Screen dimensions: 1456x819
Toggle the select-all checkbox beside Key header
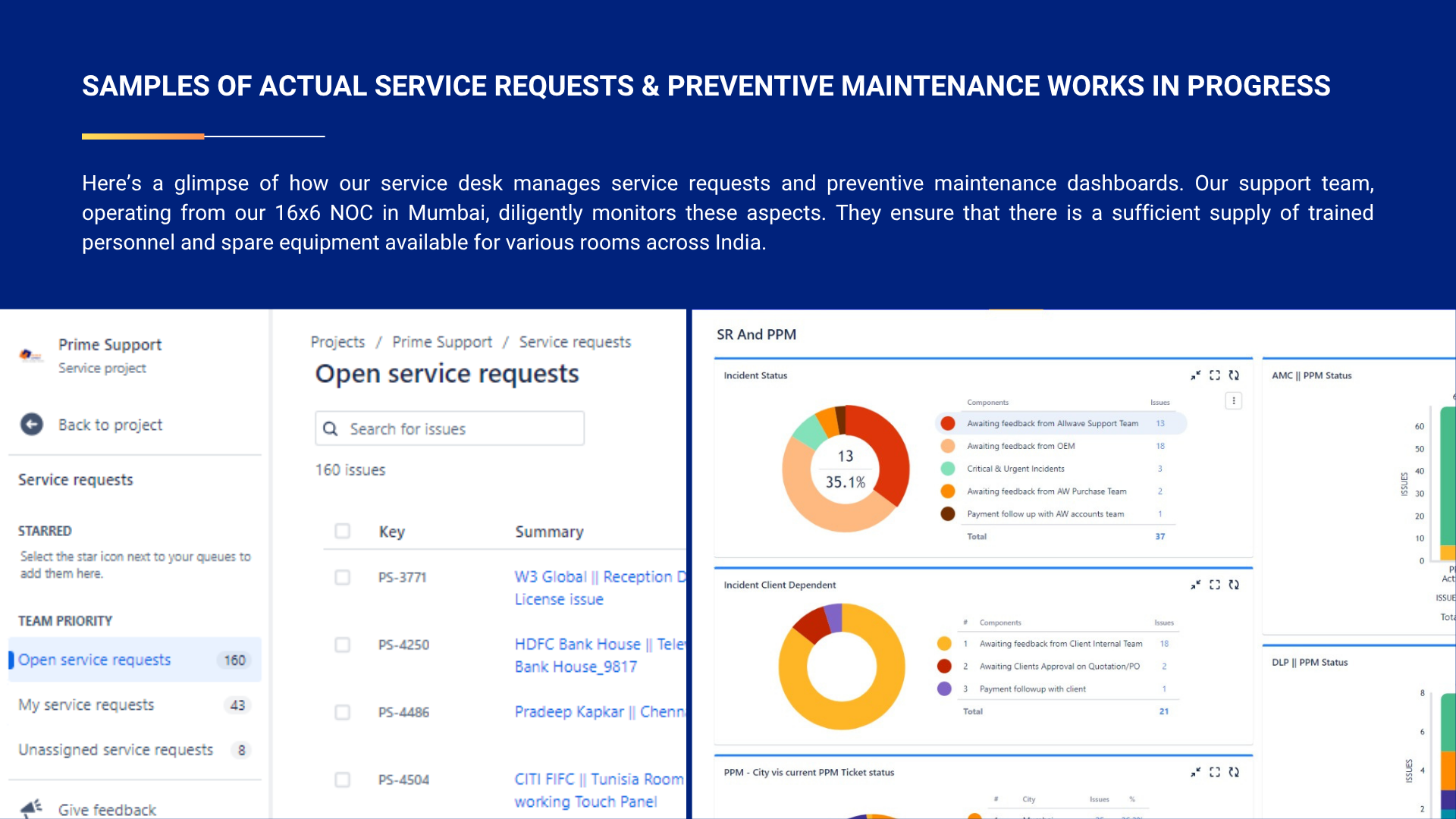(343, 531)
